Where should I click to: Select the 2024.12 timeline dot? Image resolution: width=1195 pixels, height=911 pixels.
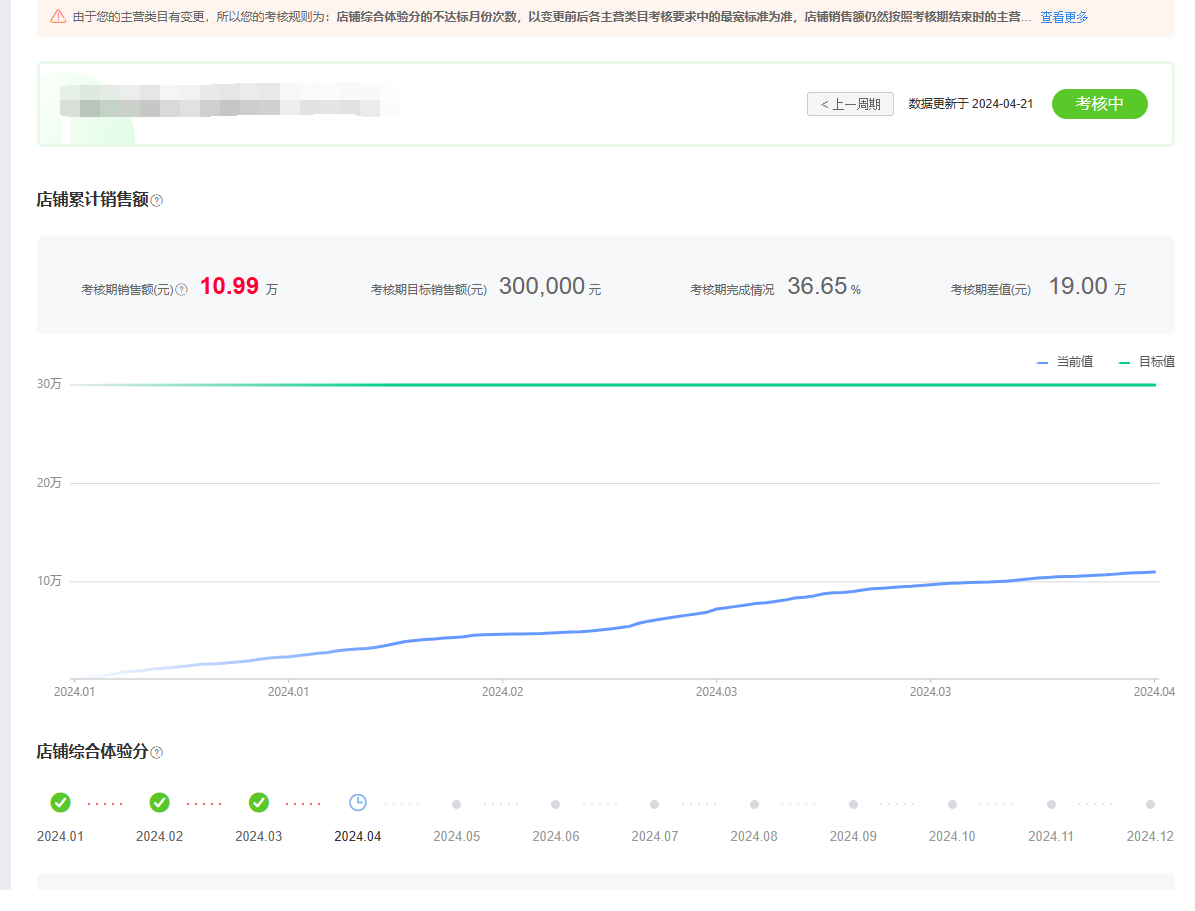(1150, 804)
